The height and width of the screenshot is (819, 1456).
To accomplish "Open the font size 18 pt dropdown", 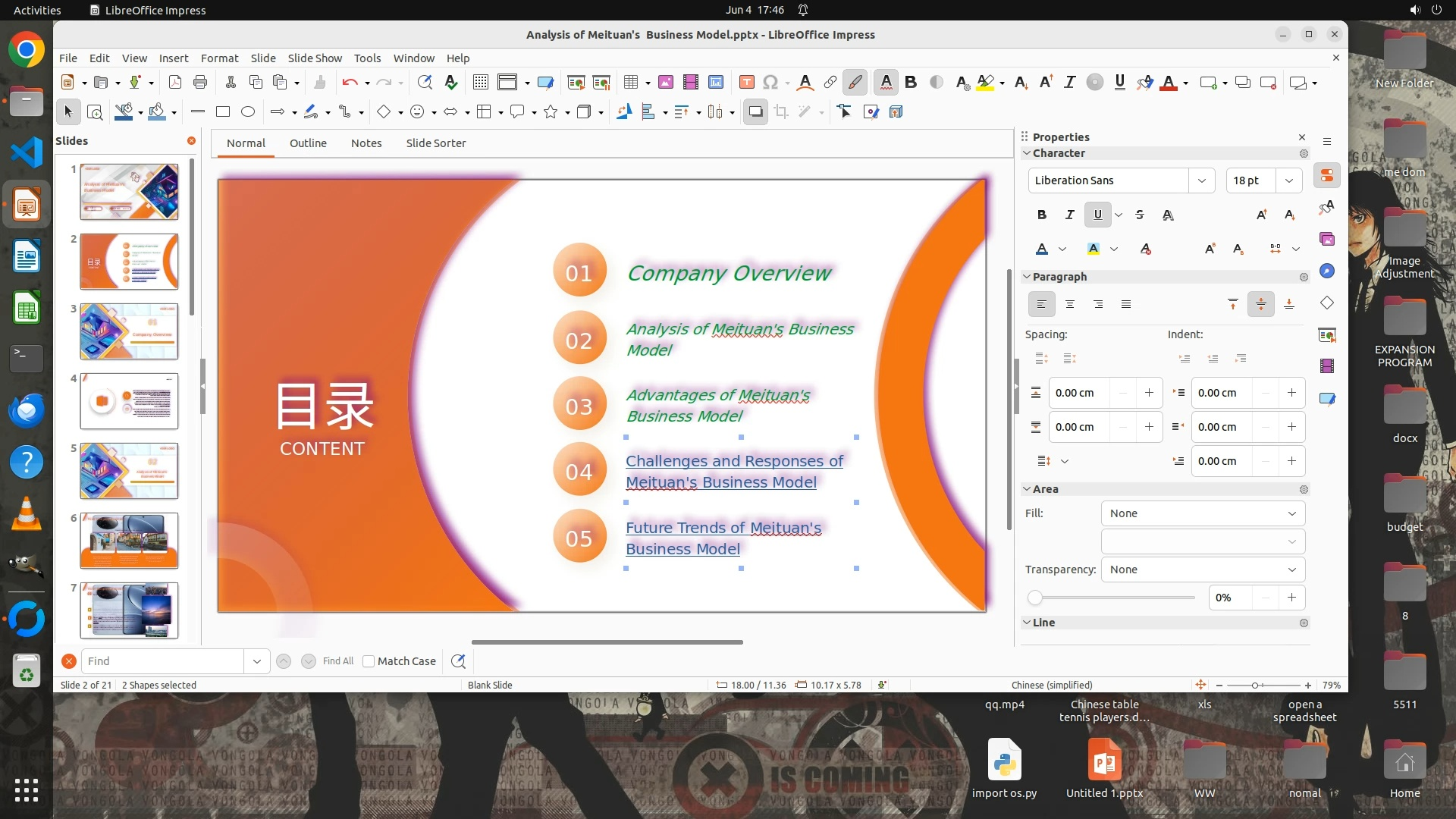I will coord(1289,180).
